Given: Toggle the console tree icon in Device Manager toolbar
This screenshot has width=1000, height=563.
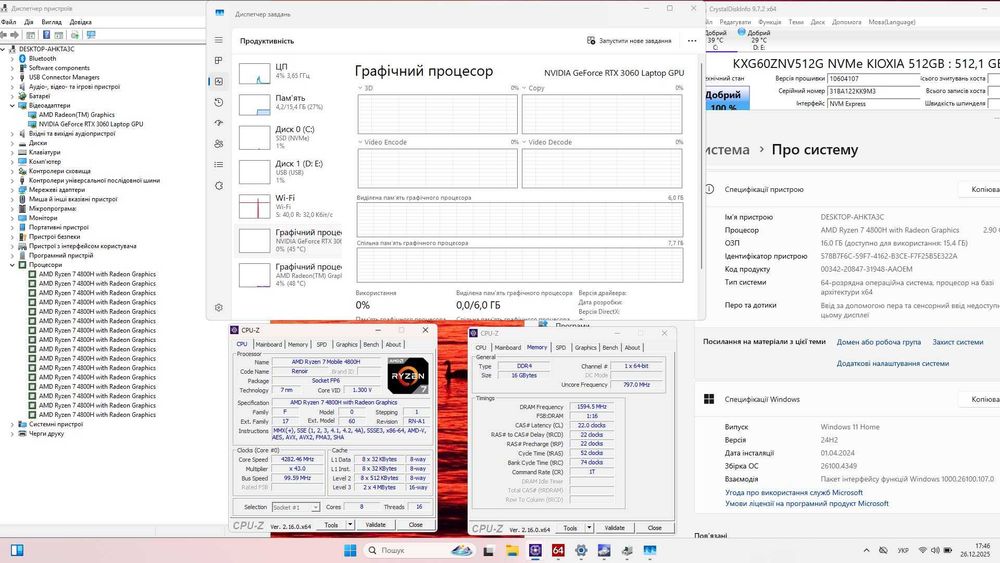Looking at the screenshot, I should tap(30, 35).
